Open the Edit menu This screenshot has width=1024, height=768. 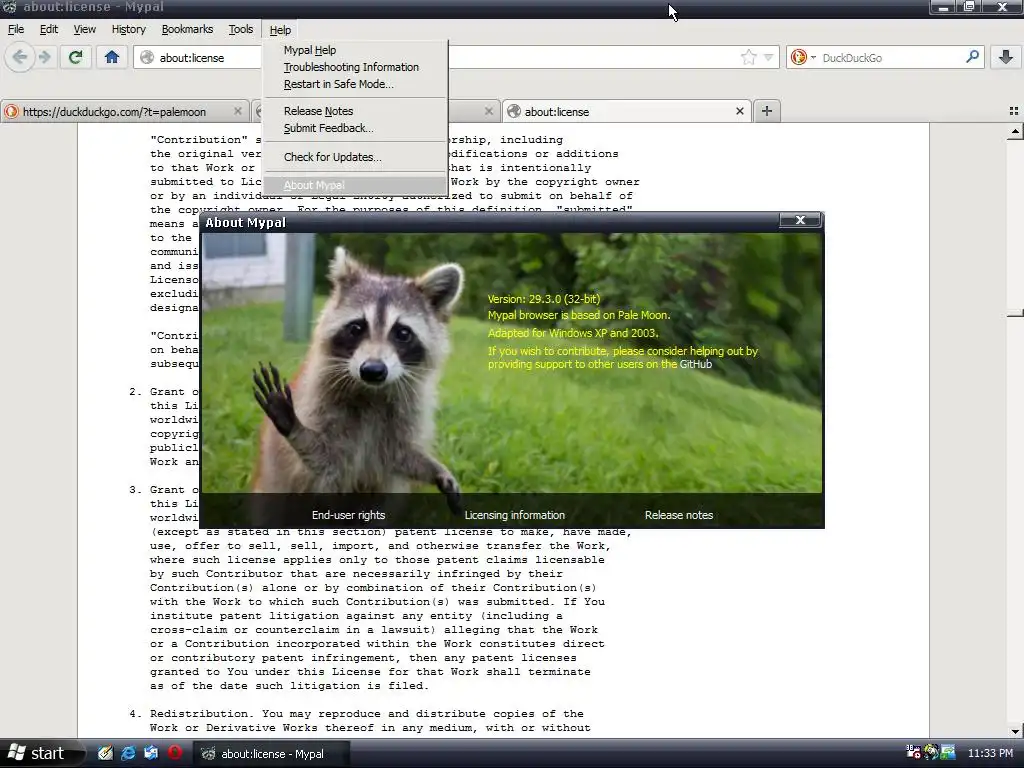(48, 29)
